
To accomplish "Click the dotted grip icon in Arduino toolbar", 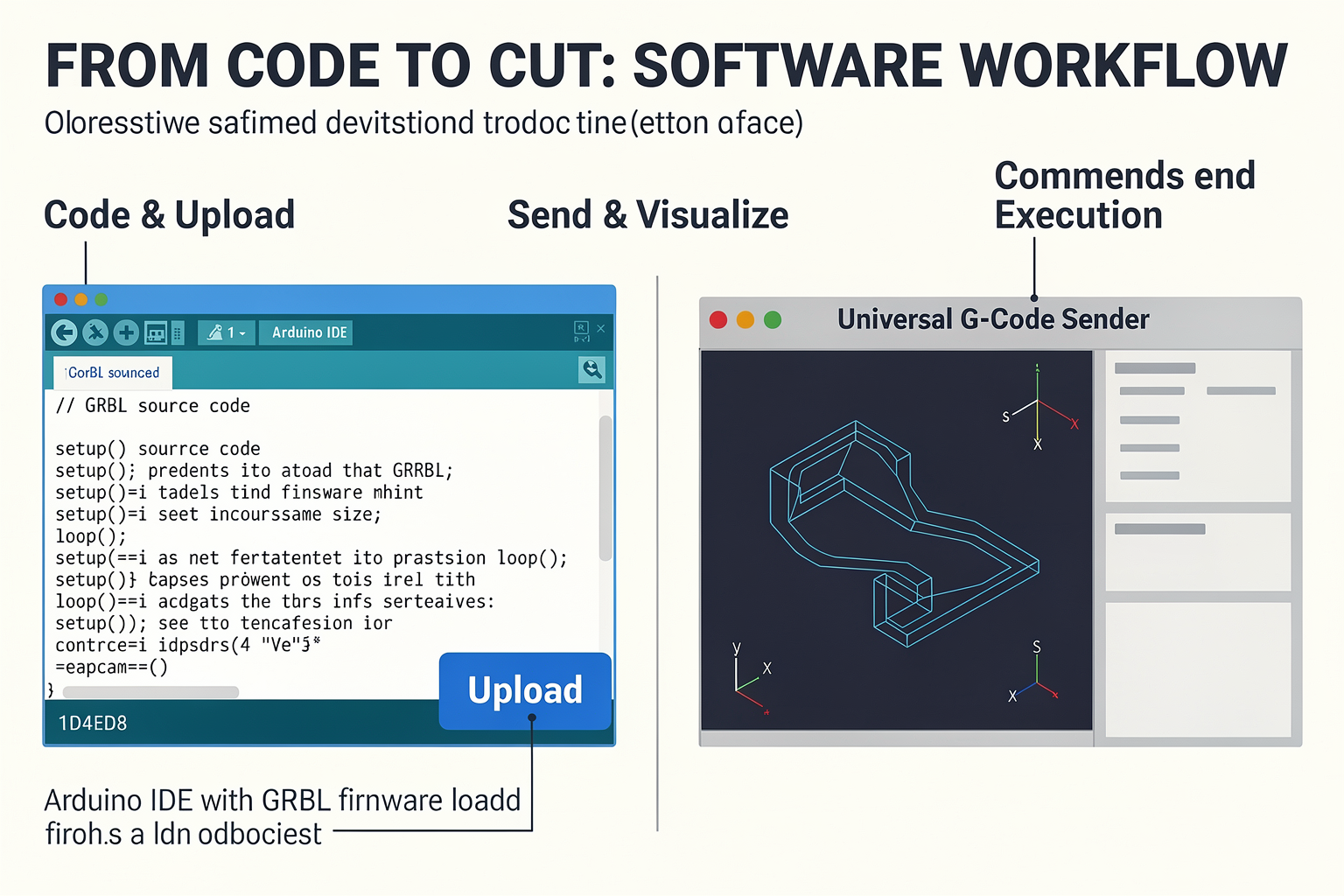I will pos(178,332).
